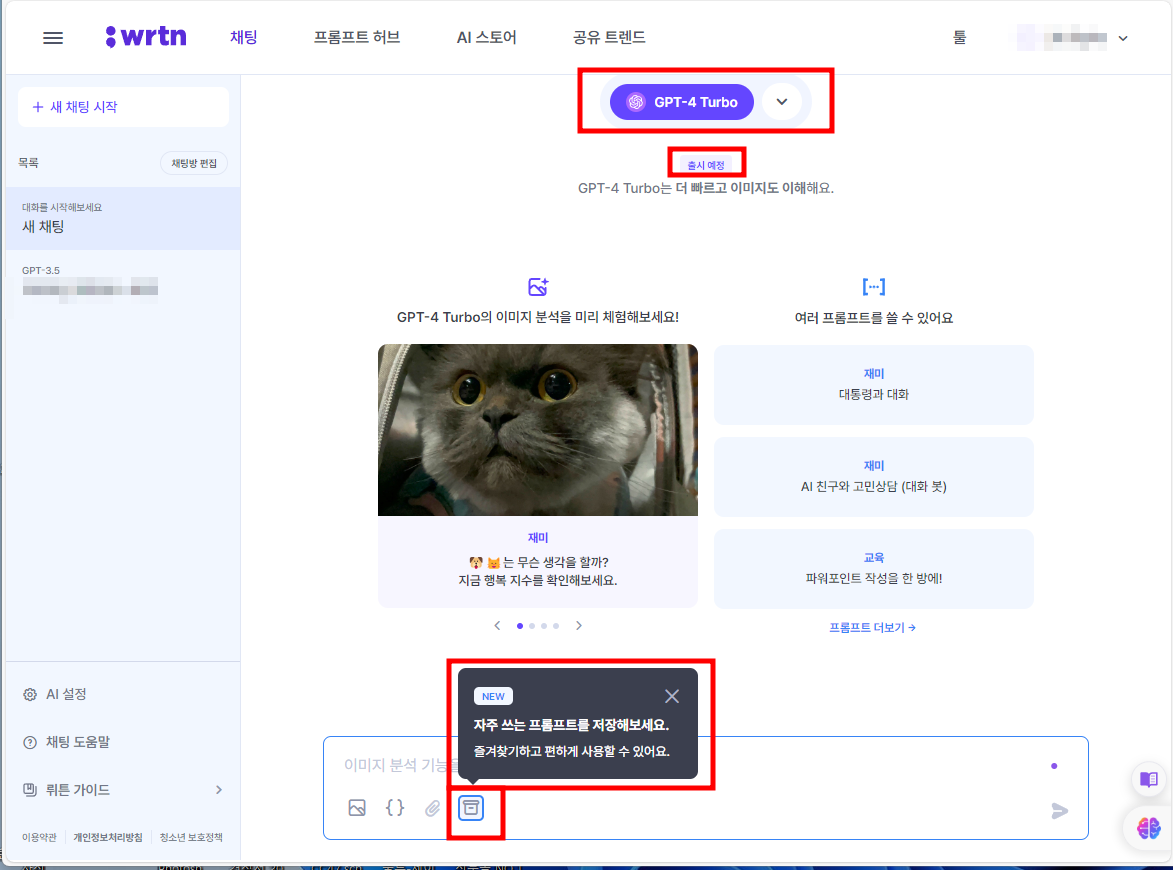The width and height of the screenshot is (1173, 870).
Task: Select the 새 채팅 conversation
Action: pos(123,218)
